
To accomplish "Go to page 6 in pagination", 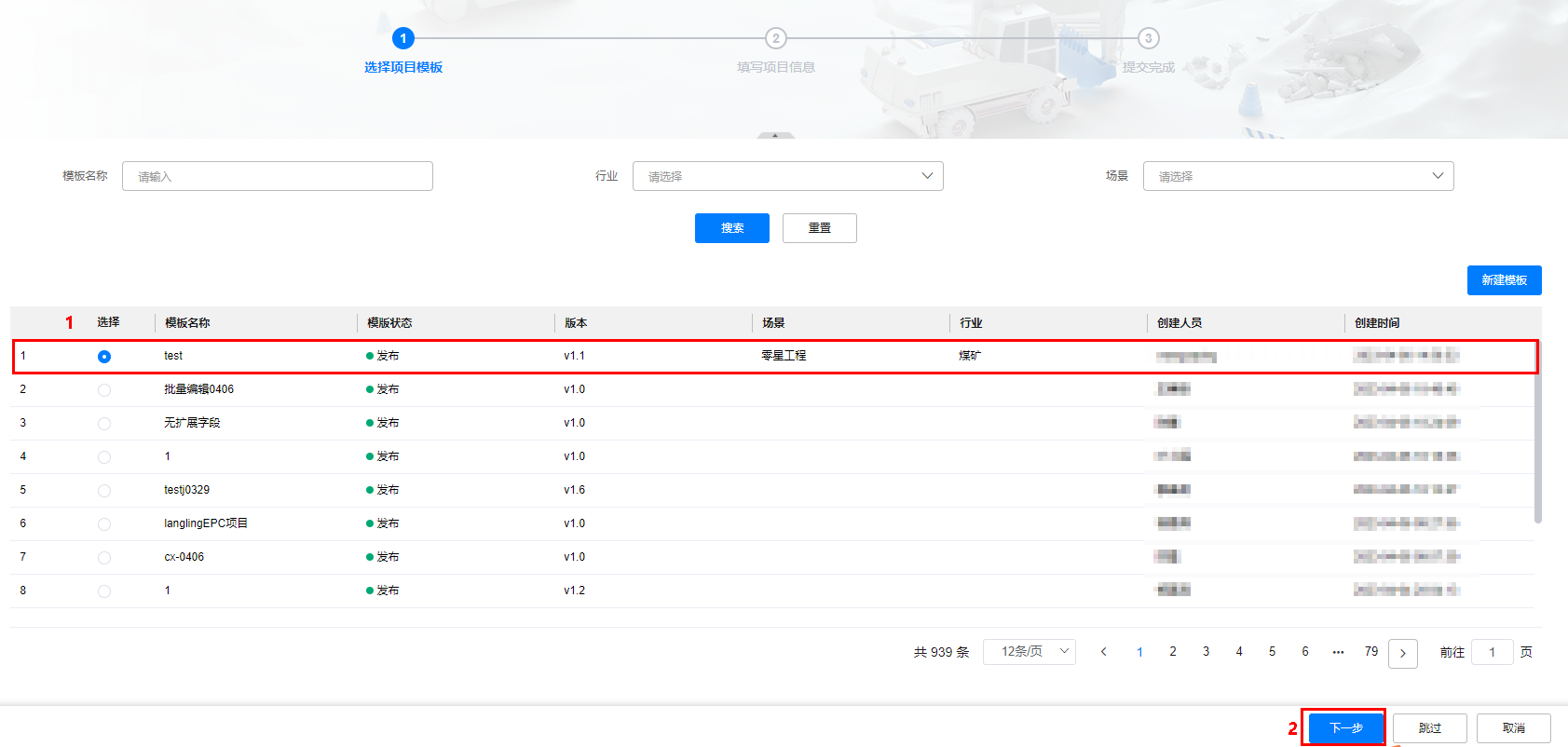I will 1305,652.
